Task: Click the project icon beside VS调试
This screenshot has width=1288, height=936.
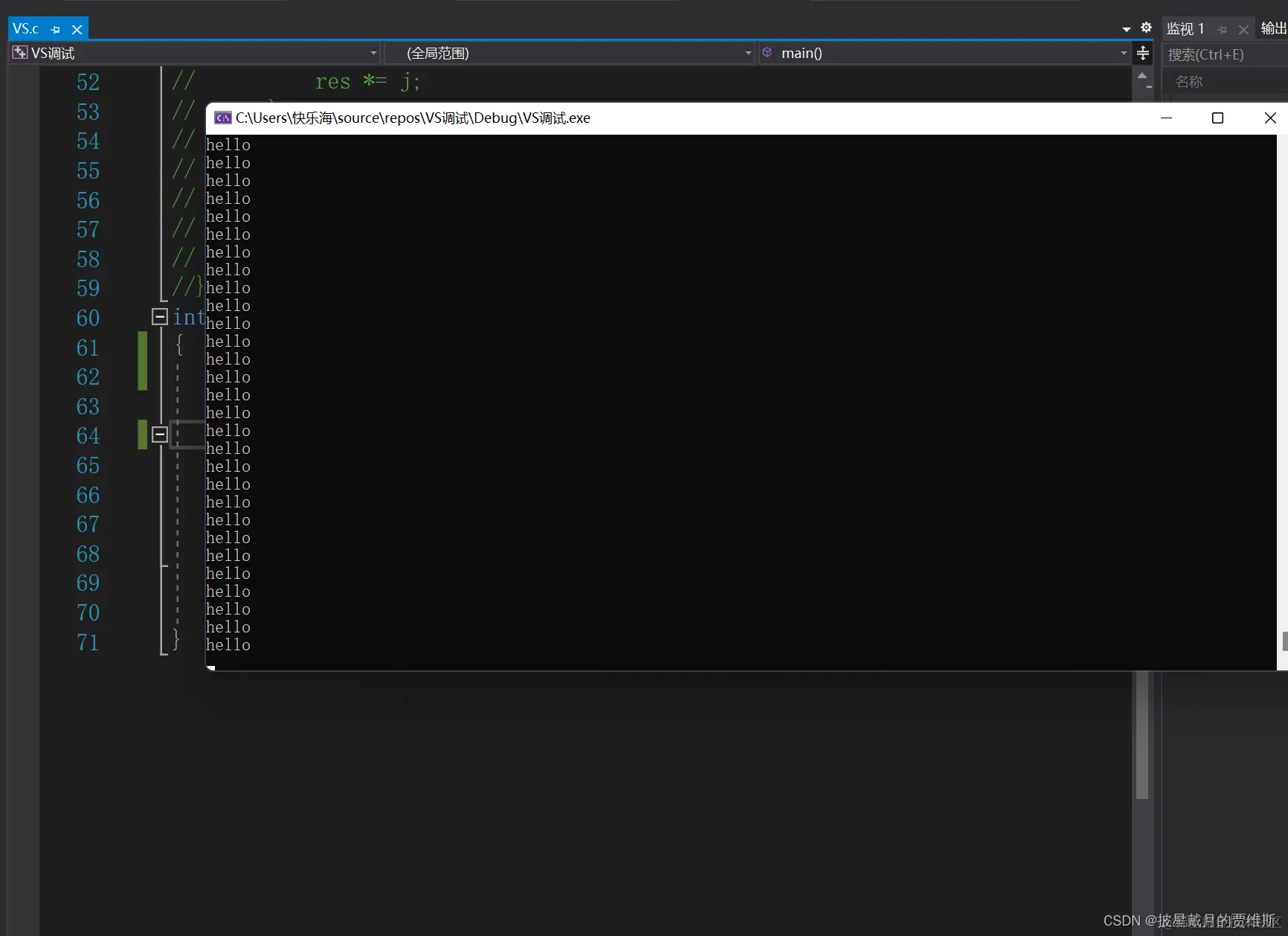Action: tap(20, 53)
